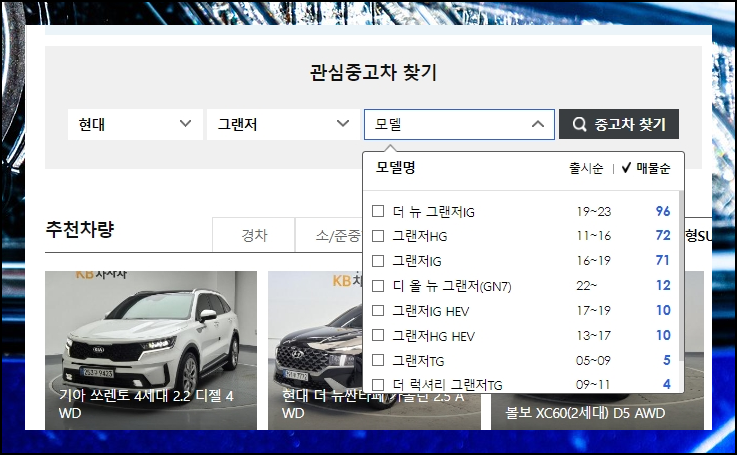Open the 기아 쏘렌토 4세대 car thumbnail
This screenshot has height=455, width=737.
tap(151, 350)
